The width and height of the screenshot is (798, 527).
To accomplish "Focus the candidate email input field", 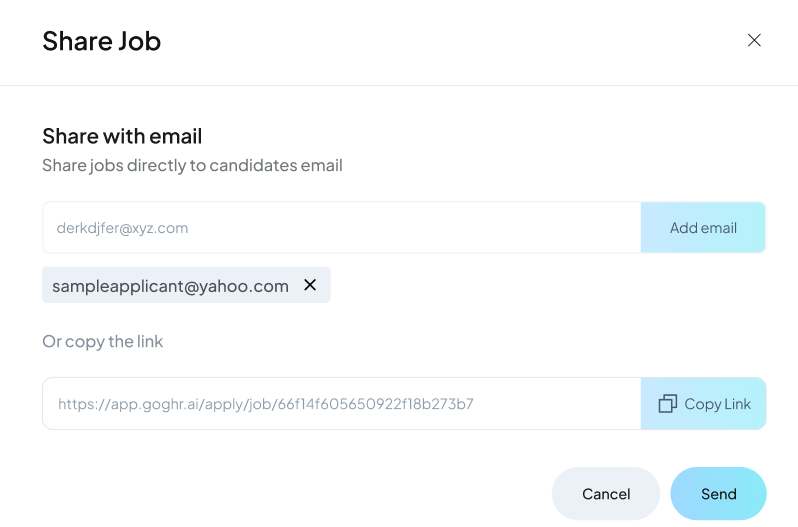I will [341, 227].
